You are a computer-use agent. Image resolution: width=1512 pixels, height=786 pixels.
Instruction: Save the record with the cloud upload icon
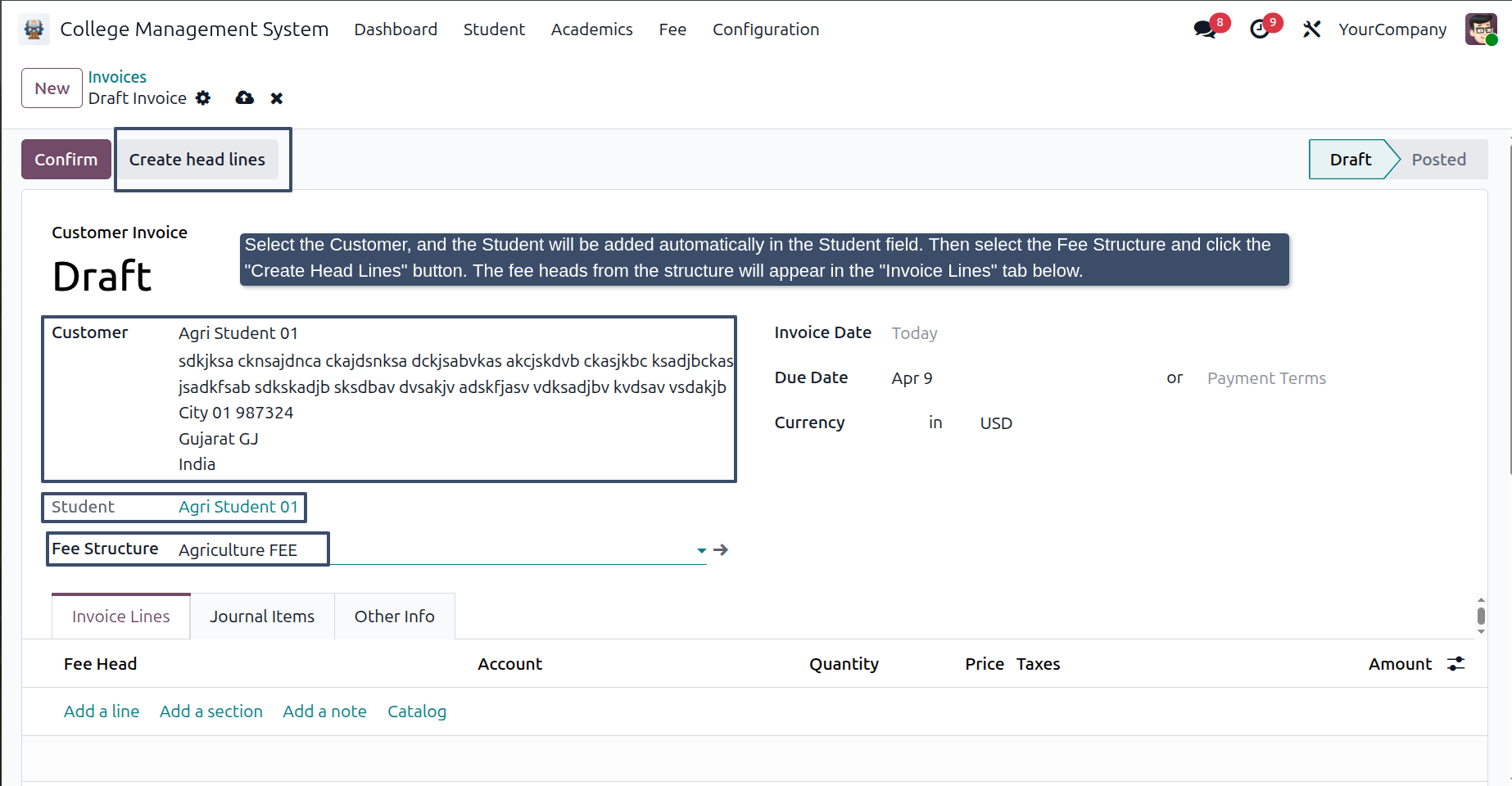pos(244,98)
